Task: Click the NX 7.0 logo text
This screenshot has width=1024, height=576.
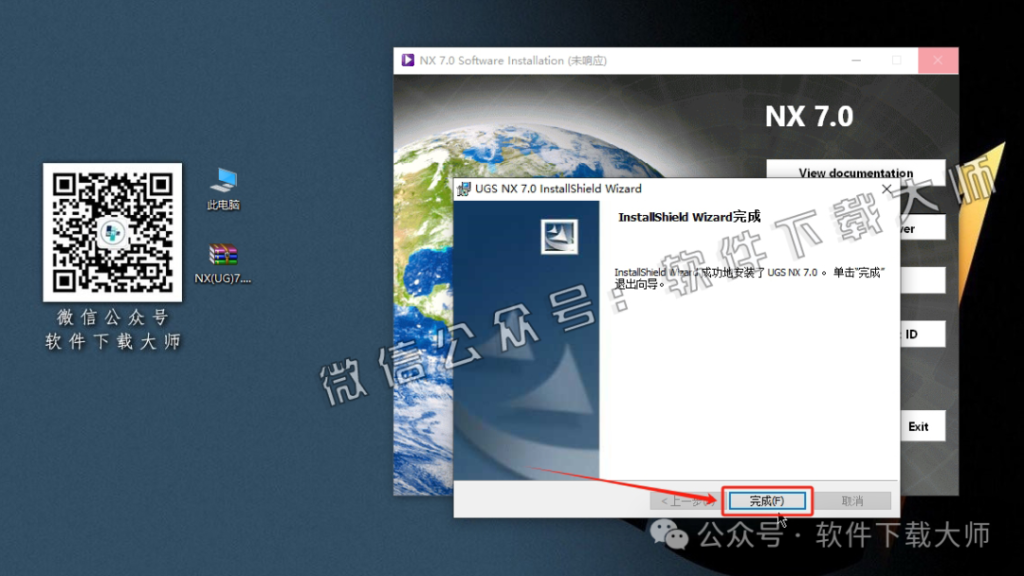Action: pyautogui.click(x=810, y=116)
